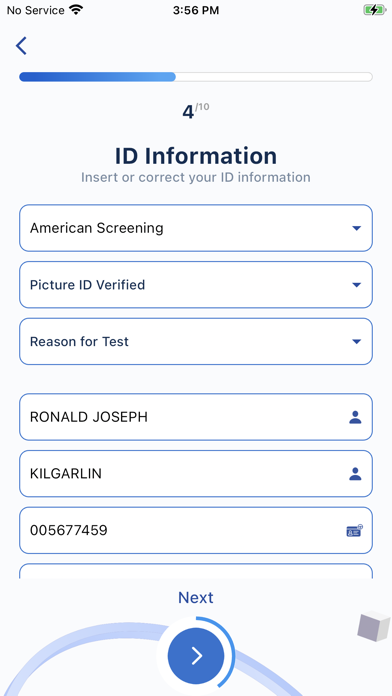Tap the ID Information heading
Image resolution: width=392 pixels, height=696 pixels.
pyautogui.click(x=196, y=156)
